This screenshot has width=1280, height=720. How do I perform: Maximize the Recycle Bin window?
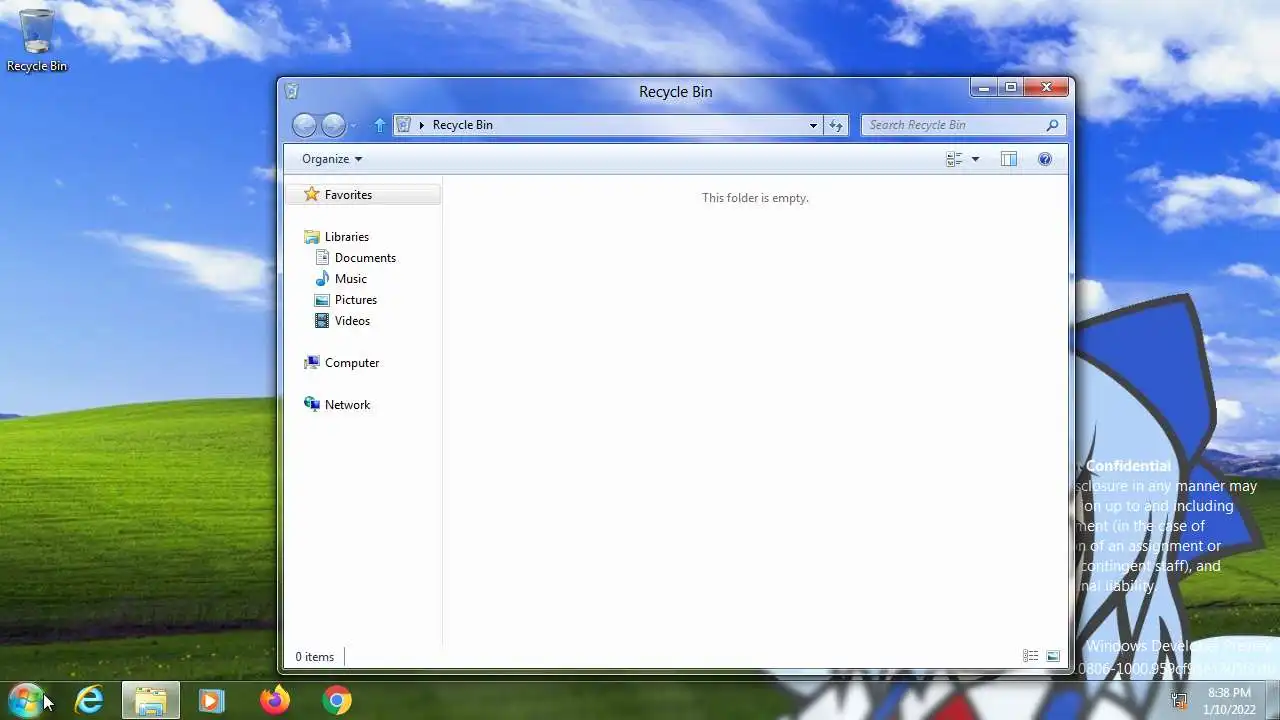pyautogui.click(x=1011, y=88)
